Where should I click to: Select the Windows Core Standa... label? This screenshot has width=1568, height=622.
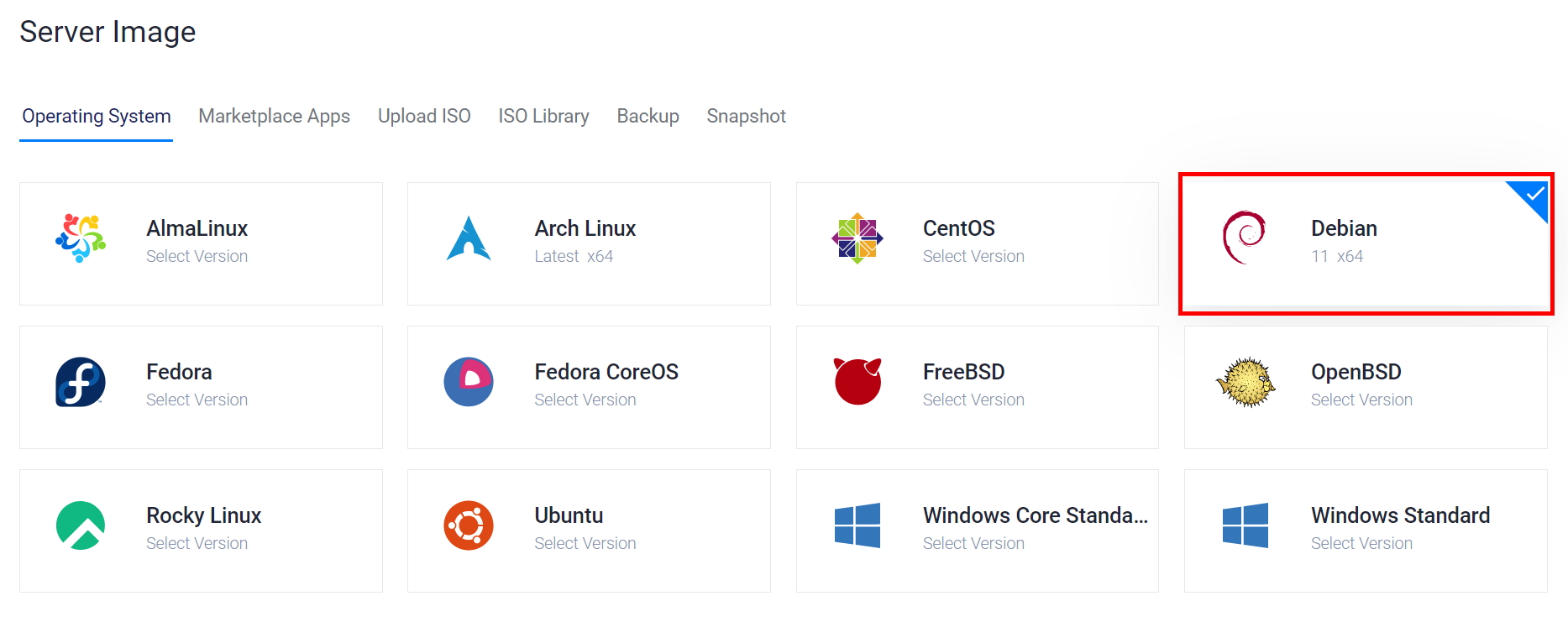point(1035,515)
